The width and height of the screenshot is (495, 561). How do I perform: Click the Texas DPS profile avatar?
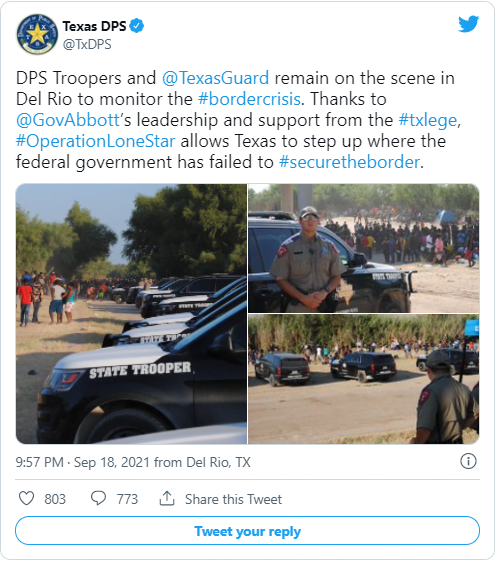coord(37,35)
